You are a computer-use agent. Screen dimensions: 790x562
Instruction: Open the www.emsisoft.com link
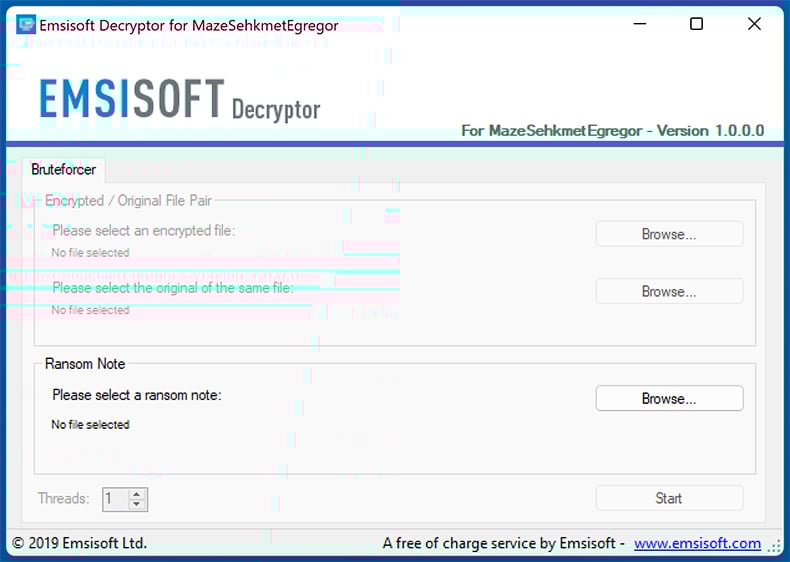(x=697, y=543)
